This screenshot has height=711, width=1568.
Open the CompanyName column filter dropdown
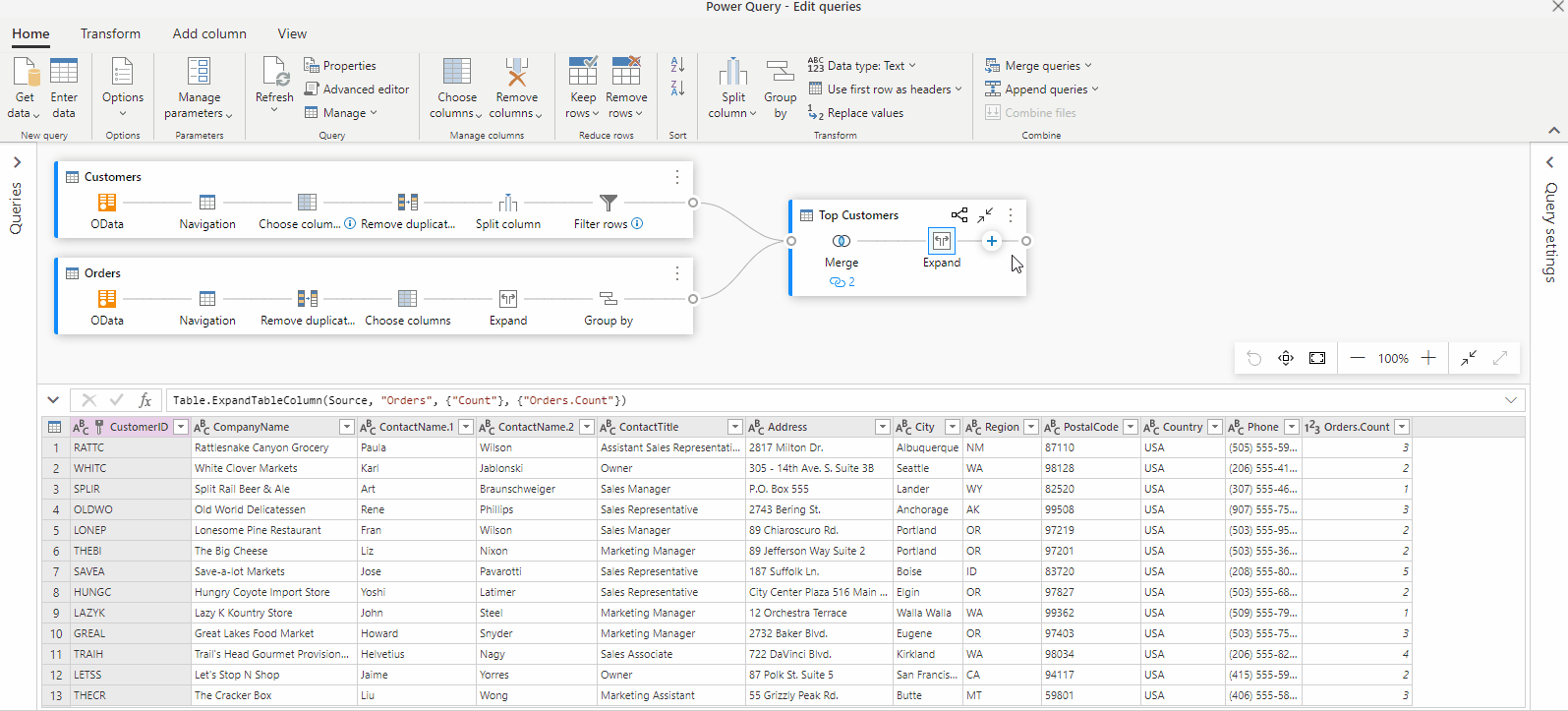point(346,427)
